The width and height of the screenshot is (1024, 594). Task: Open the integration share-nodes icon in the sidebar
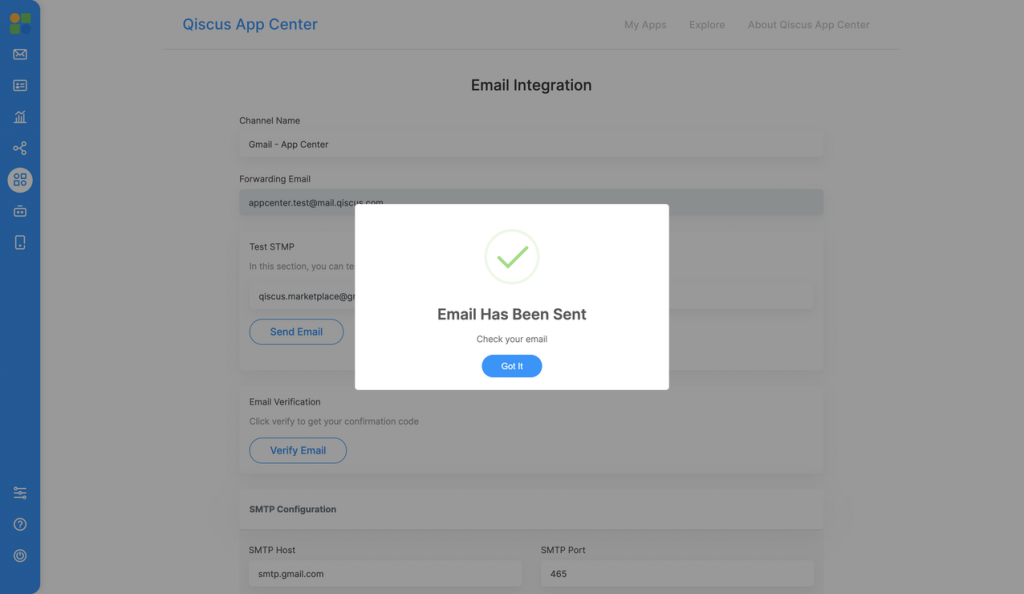pyautogui.click(x=20, y=148)
